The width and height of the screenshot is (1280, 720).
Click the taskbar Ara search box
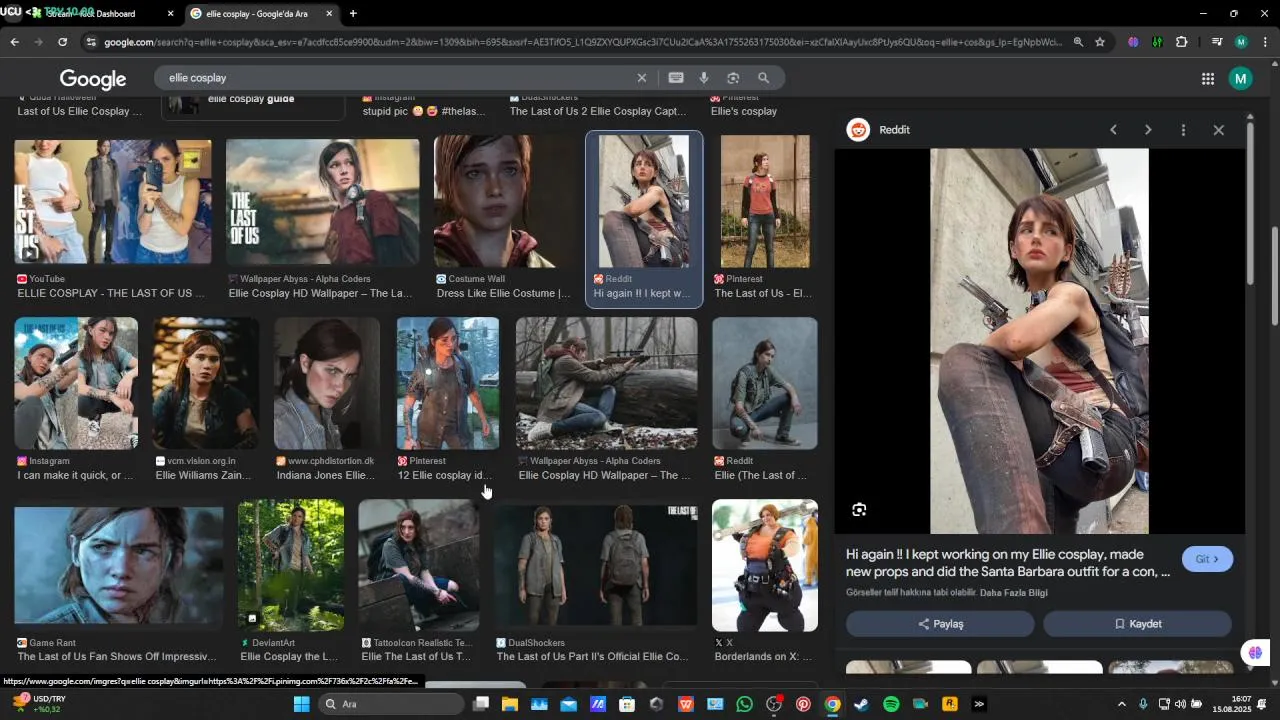393,704
